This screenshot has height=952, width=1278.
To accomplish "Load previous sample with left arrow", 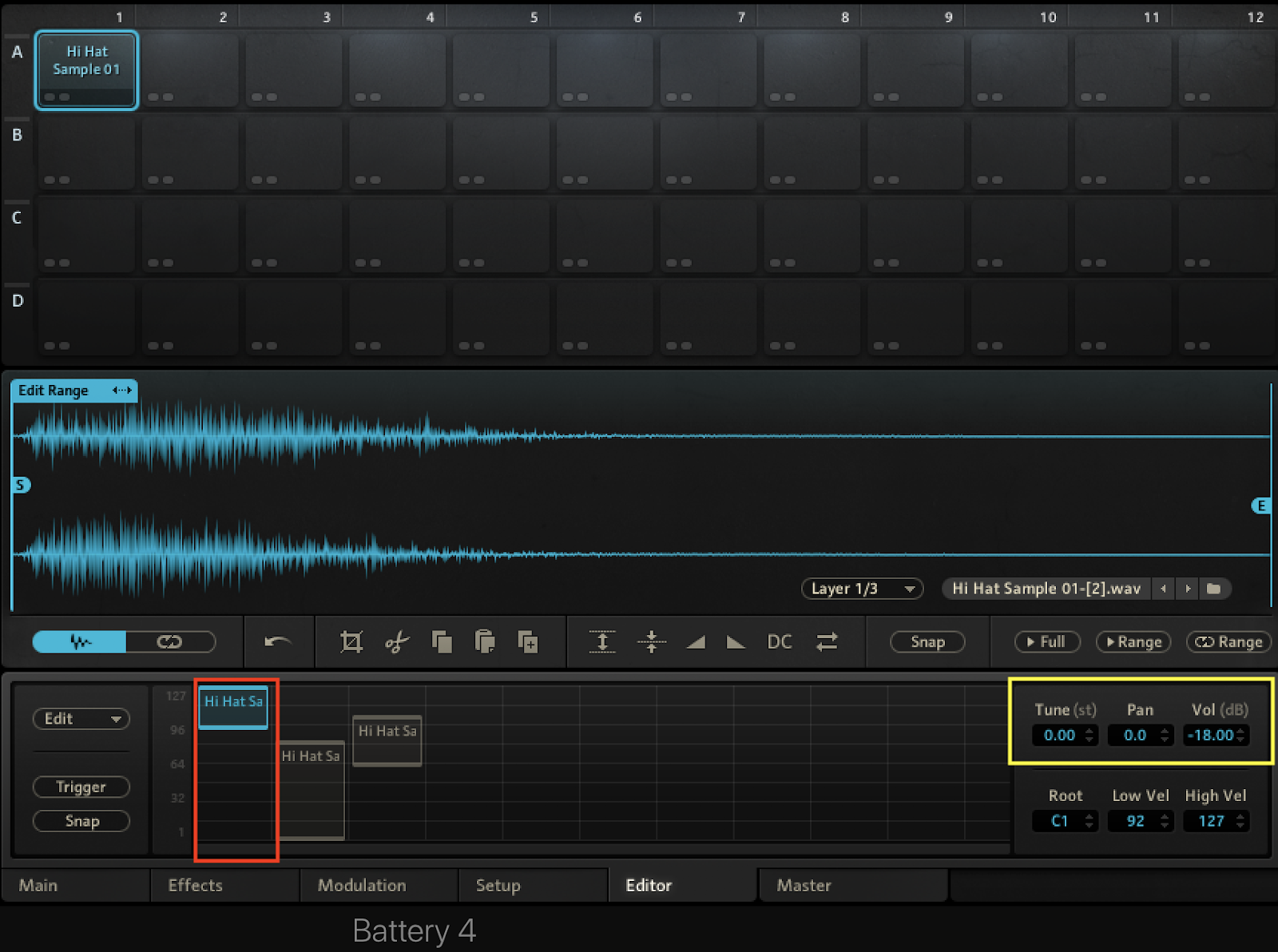I will coord(1163,589).
